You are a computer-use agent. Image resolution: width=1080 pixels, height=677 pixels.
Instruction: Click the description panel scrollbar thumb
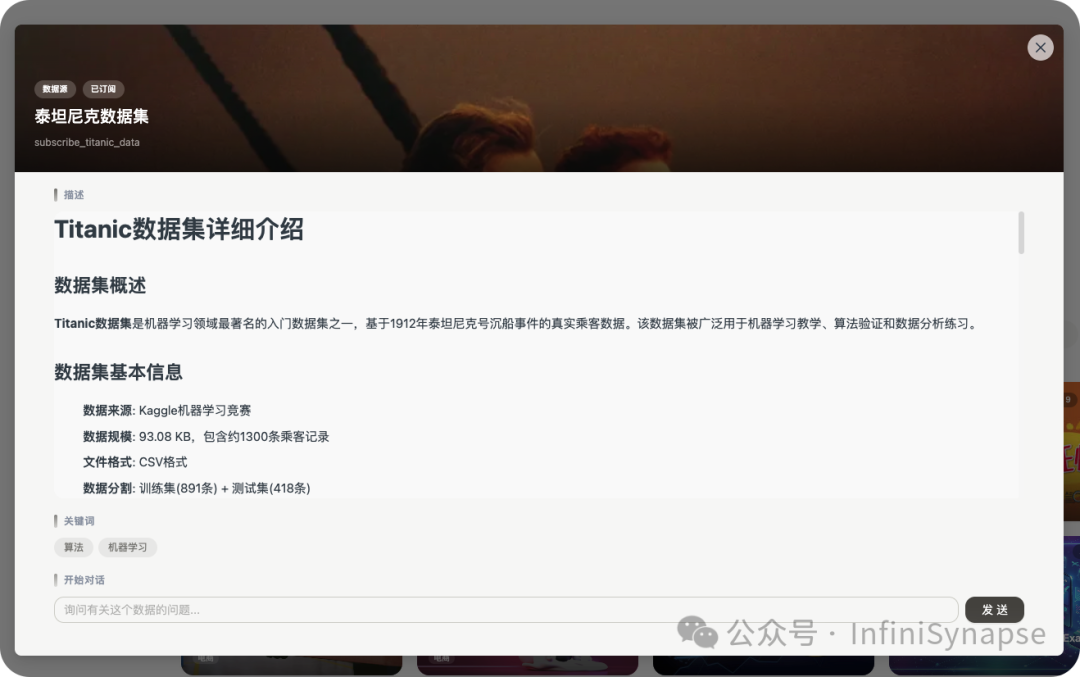coord(1021,233)
